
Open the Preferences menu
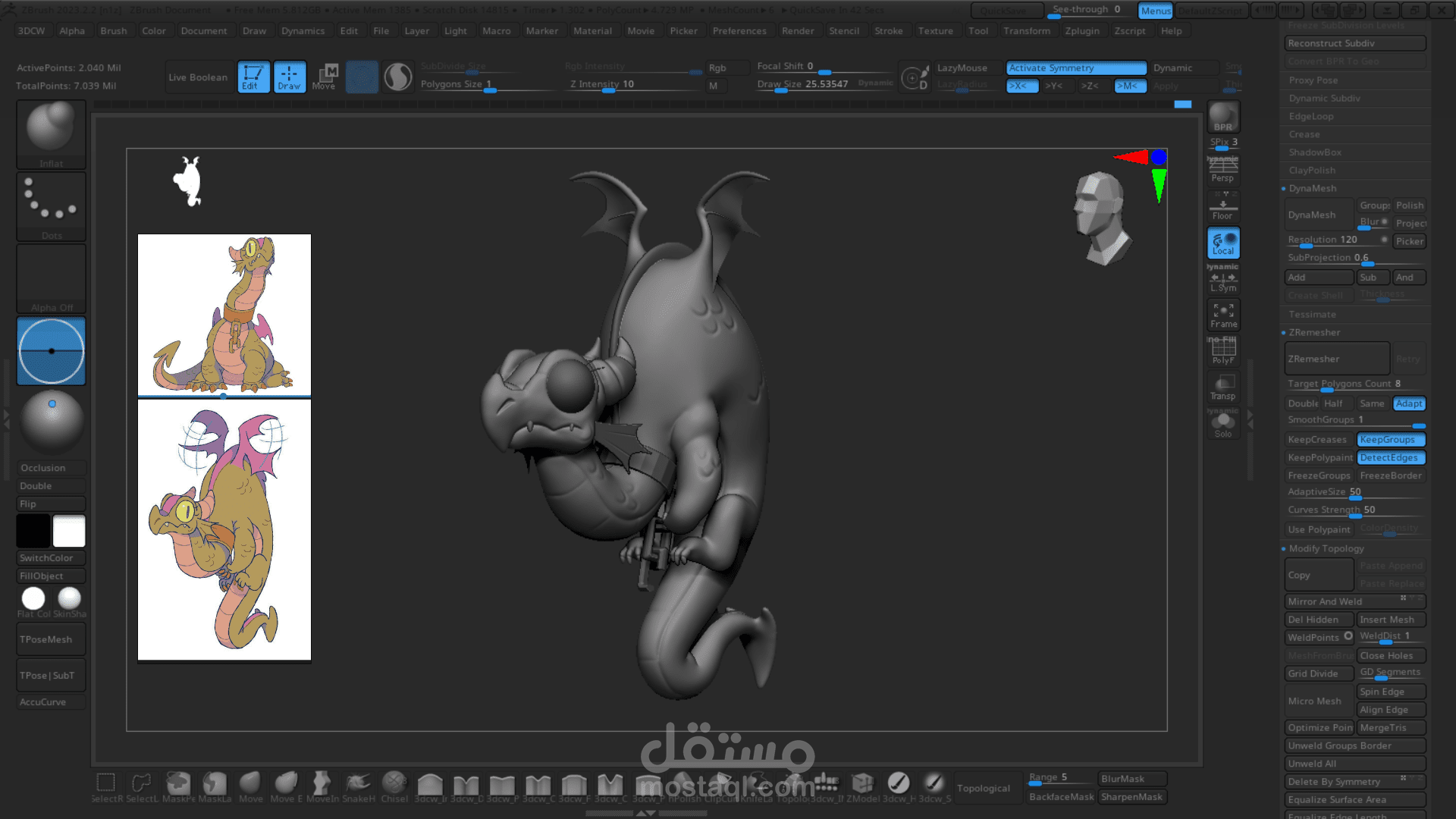(x=739, y=31)
